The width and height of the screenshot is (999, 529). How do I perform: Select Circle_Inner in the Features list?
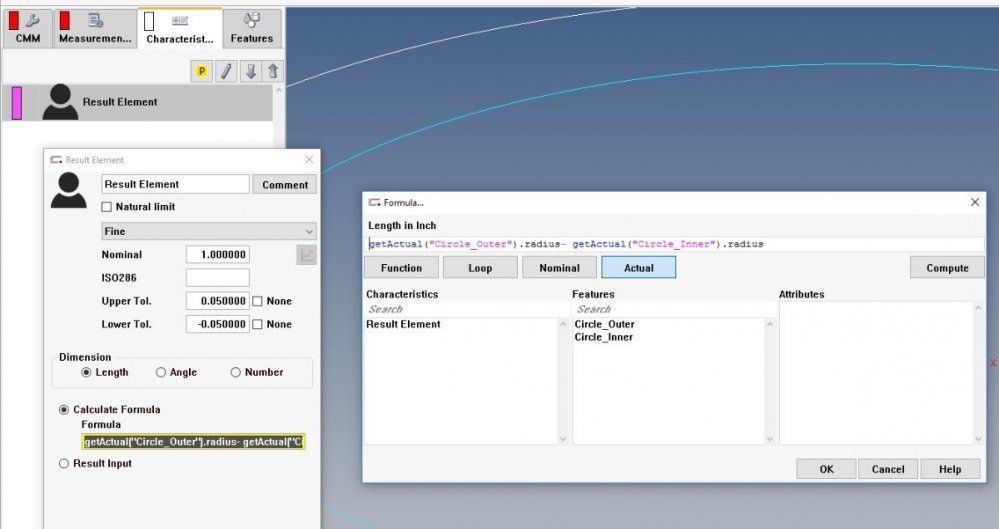pos(603,337)
